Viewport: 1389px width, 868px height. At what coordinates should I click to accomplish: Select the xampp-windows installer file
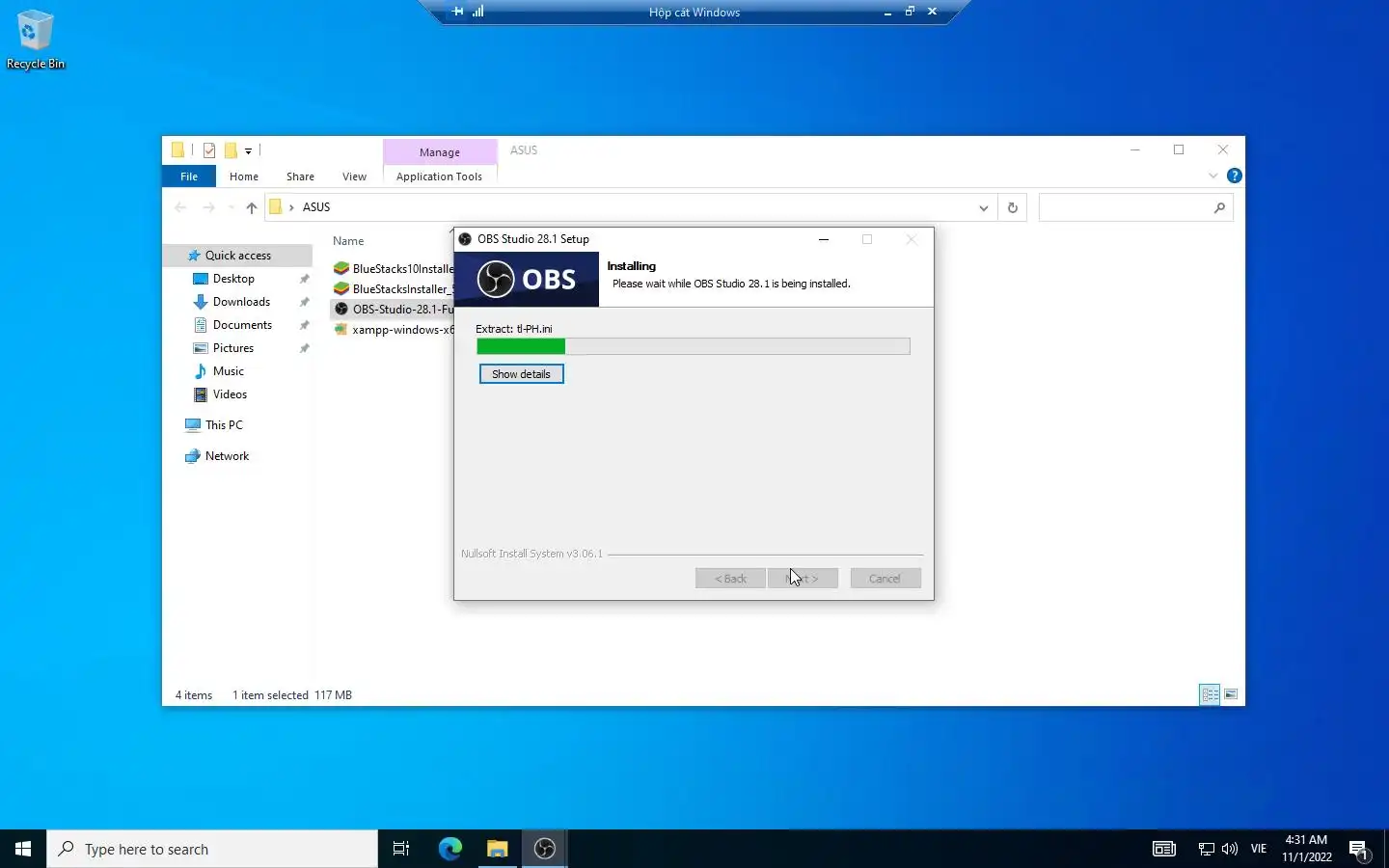393,330
